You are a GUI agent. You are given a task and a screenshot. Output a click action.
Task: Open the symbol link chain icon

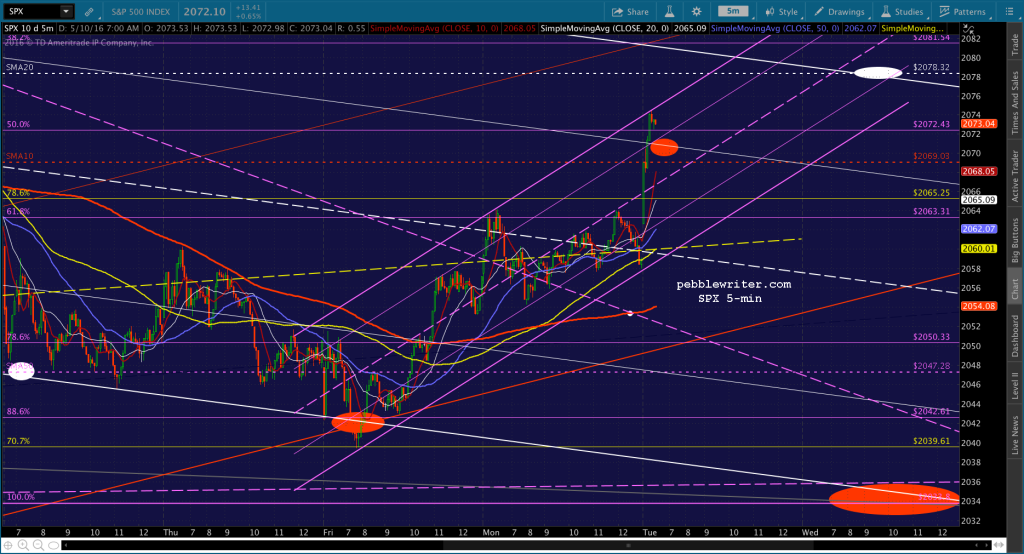pyautogui.click(x=89, y=12)
